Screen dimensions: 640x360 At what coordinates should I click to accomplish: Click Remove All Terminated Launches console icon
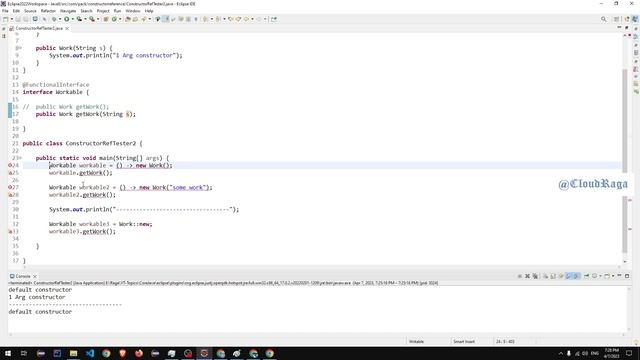535,276
